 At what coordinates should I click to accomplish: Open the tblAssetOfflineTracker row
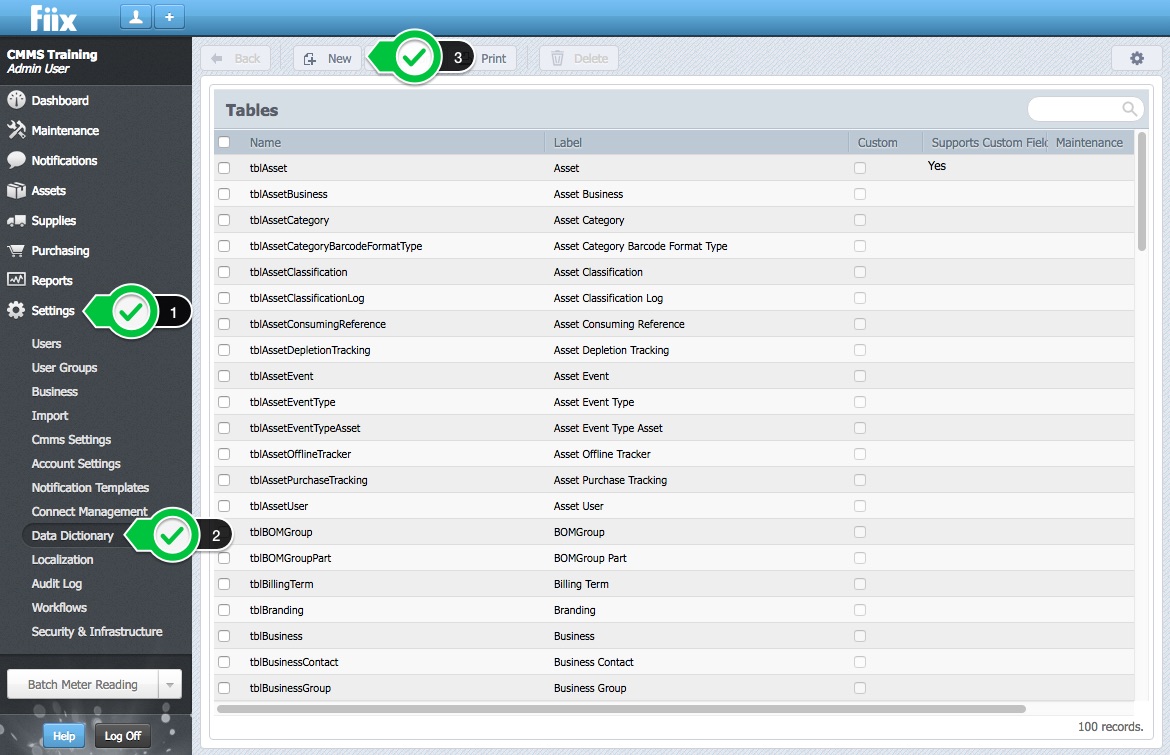click(x=673, y=454)
